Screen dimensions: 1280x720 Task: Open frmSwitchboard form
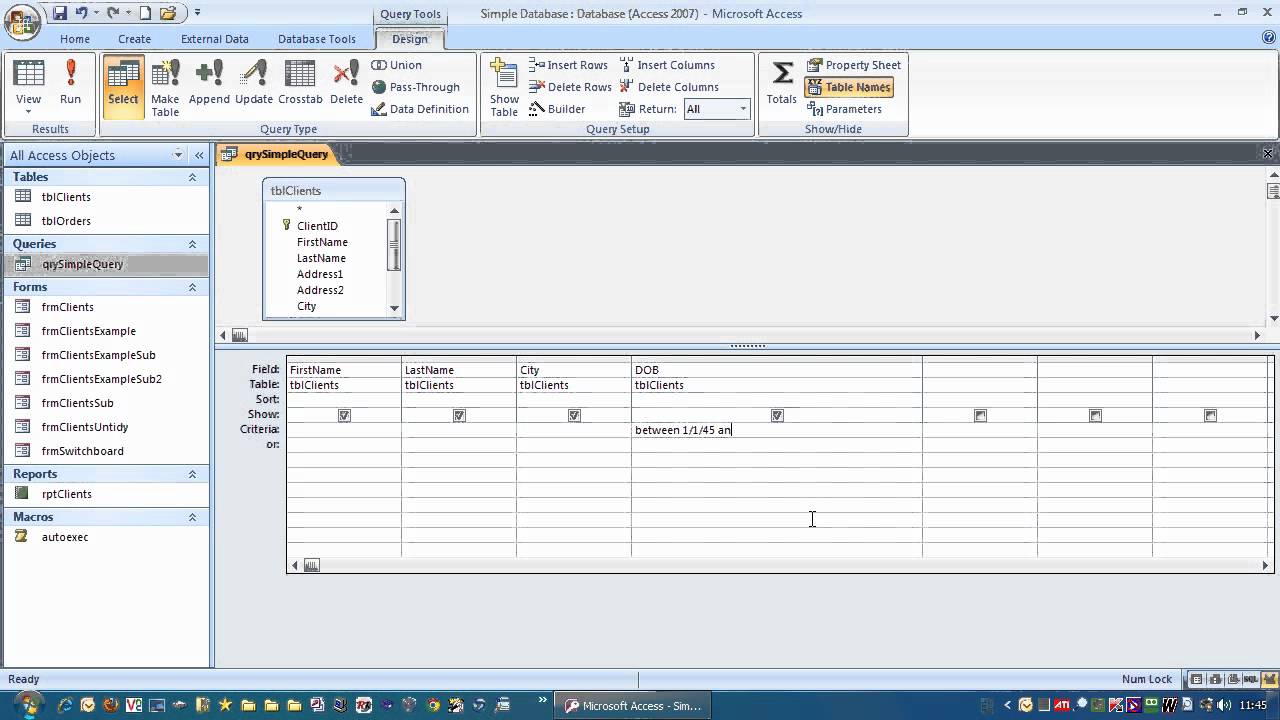82,451
